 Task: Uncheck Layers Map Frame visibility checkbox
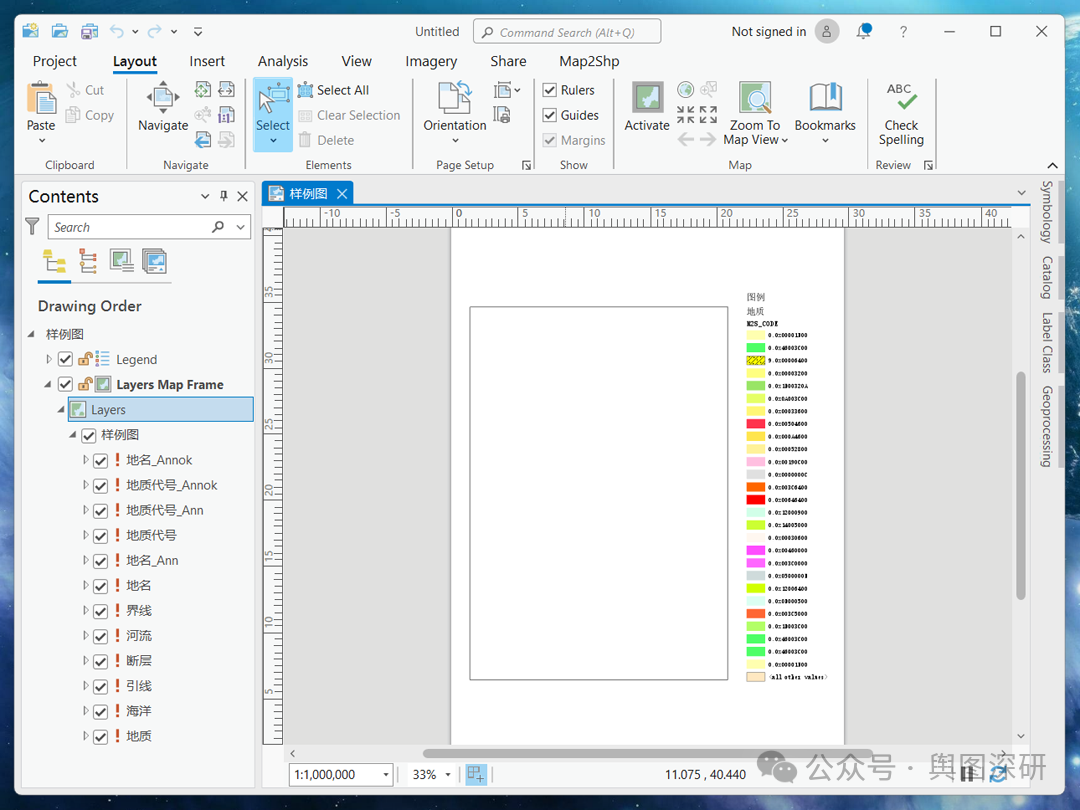65,384
